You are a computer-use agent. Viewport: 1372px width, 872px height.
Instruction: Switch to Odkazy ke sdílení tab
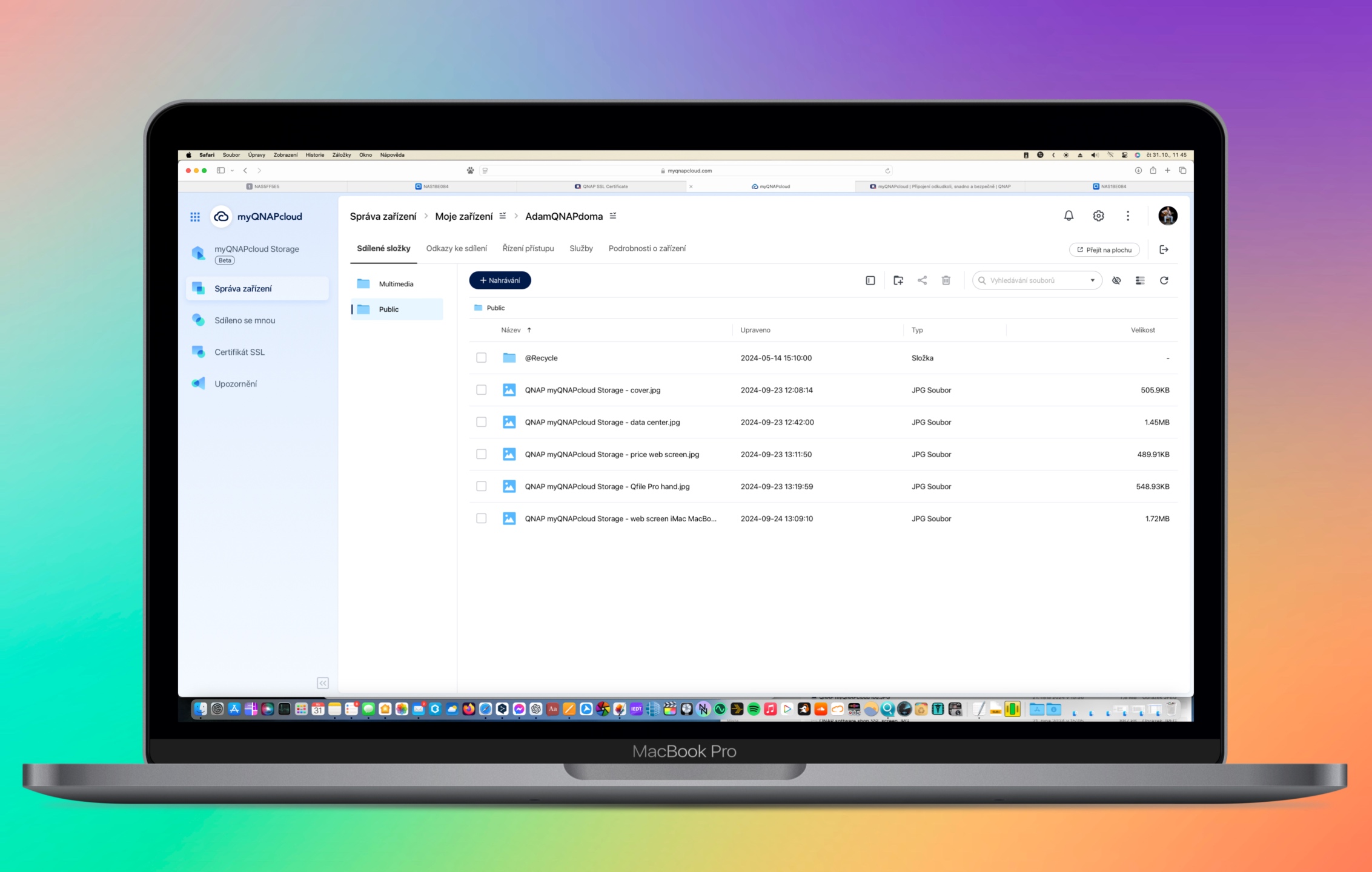456,248
